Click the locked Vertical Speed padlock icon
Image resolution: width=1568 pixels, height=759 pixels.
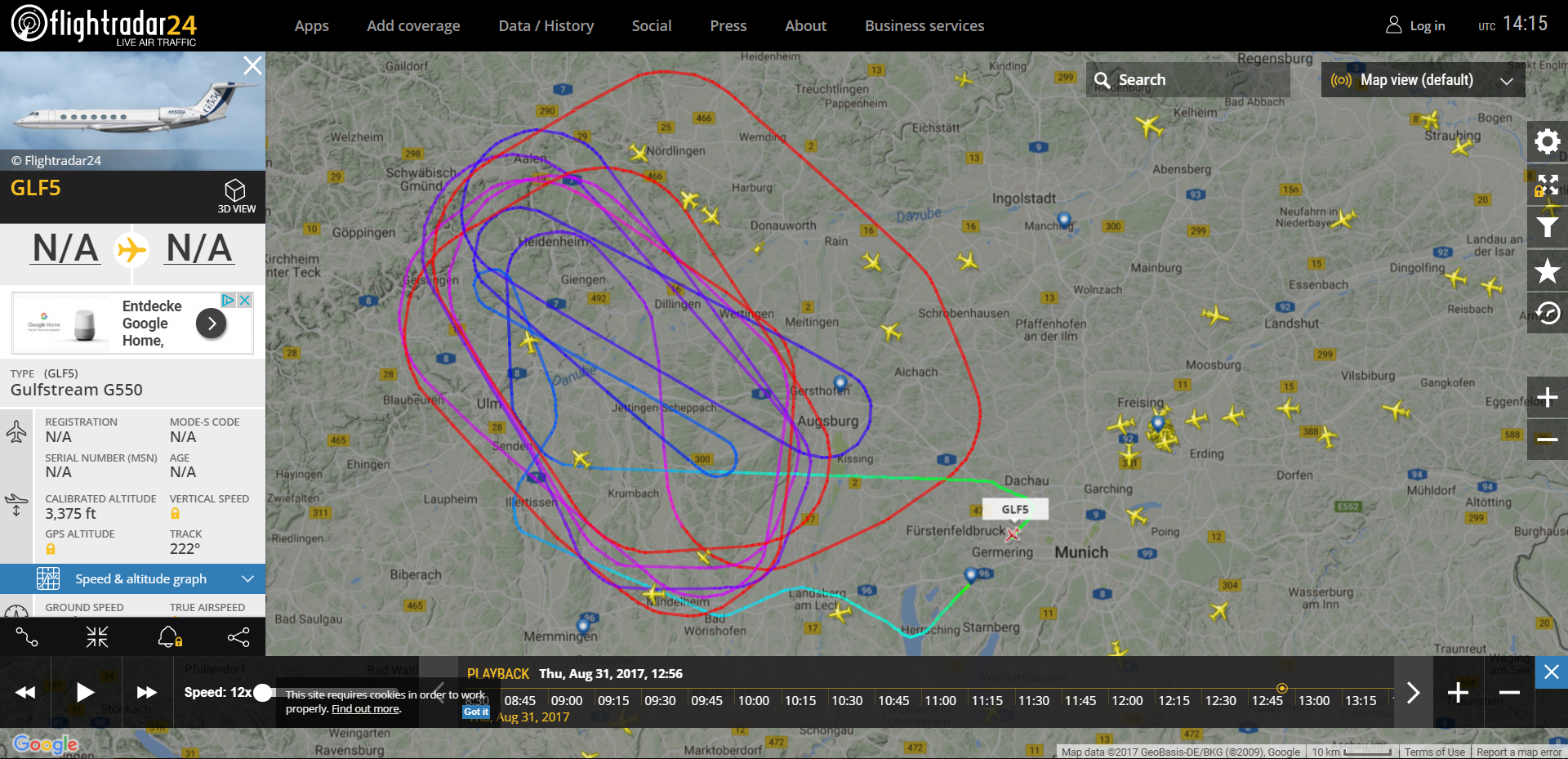175,514
